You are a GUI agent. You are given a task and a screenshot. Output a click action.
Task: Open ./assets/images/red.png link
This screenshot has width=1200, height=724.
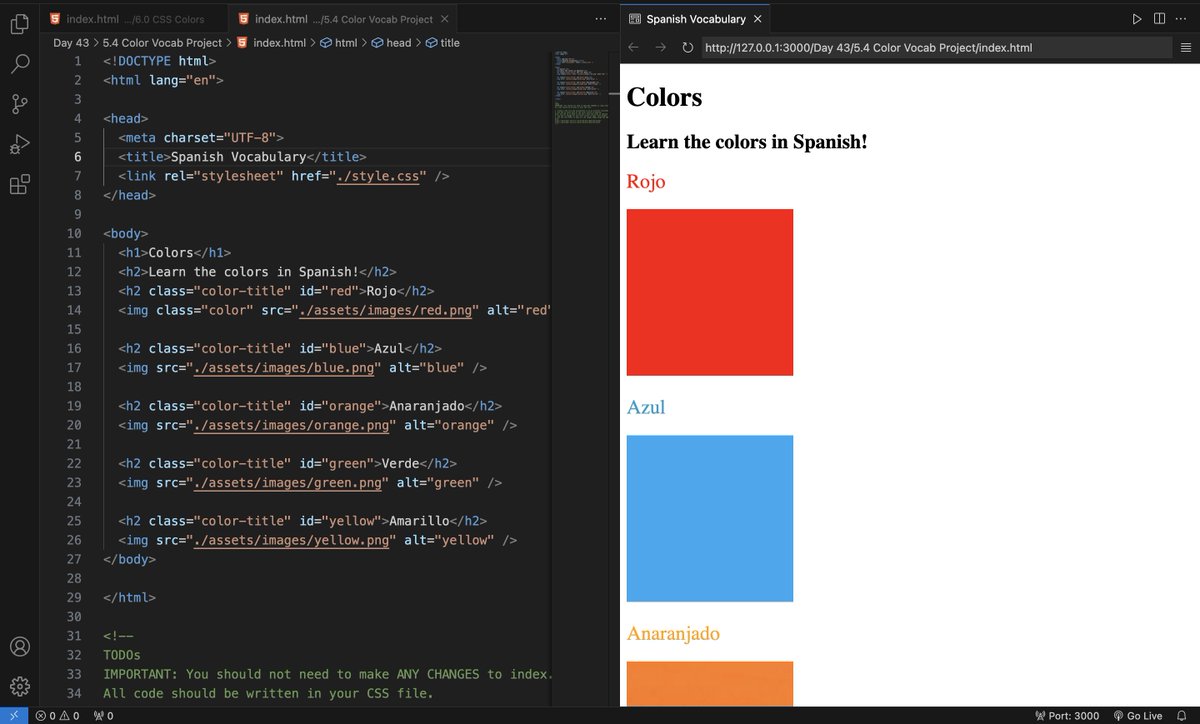click(388, 310)
